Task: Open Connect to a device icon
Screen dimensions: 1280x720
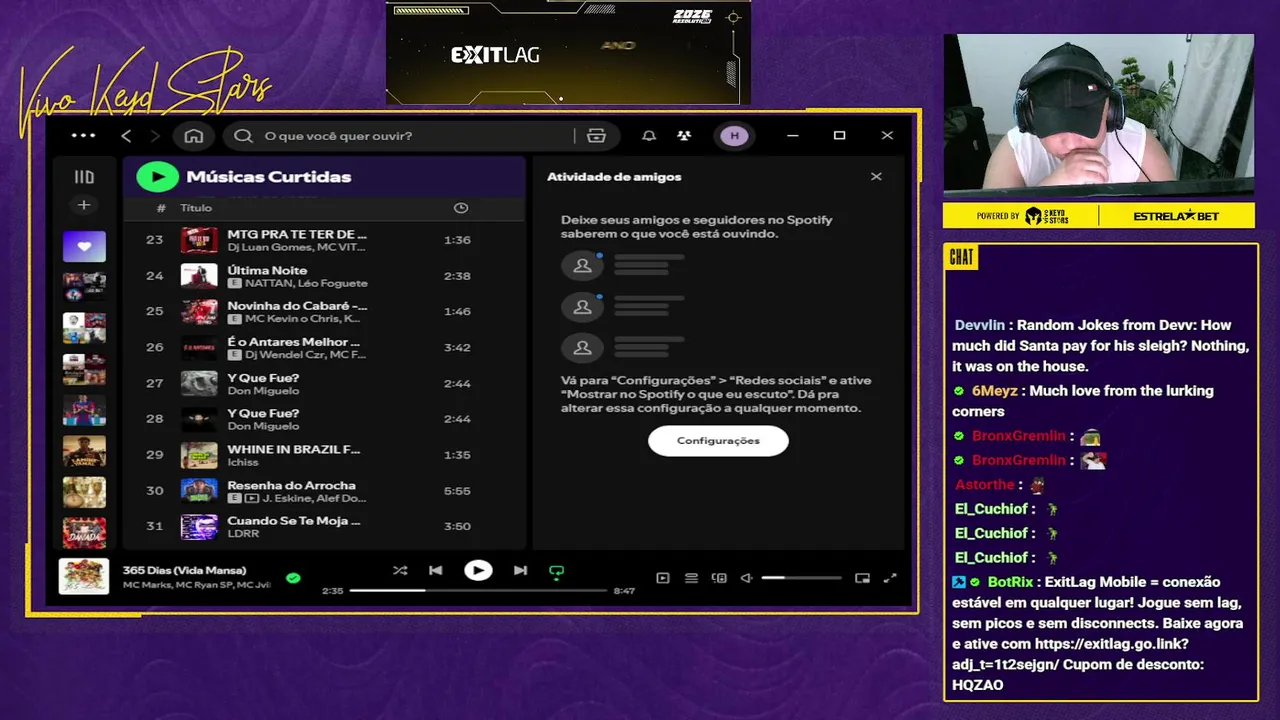Action: [x=719, y=578]
